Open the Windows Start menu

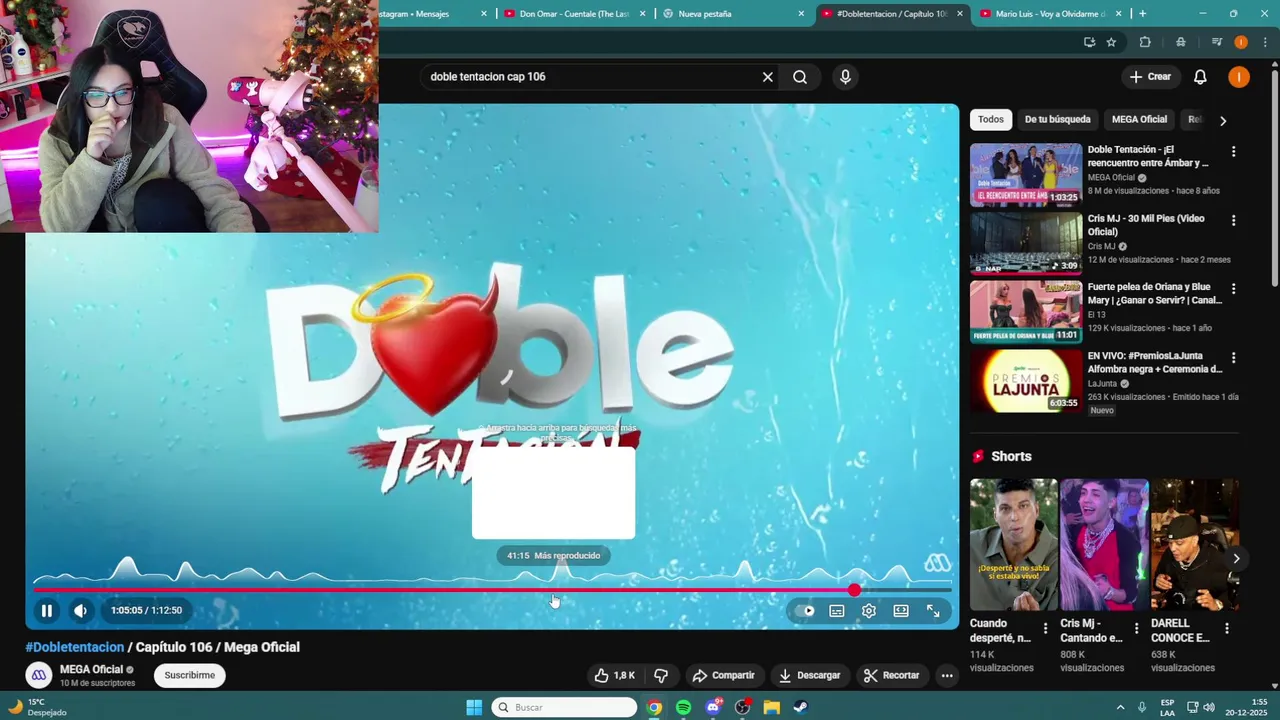pyautogui.click(x=474, y=707)
